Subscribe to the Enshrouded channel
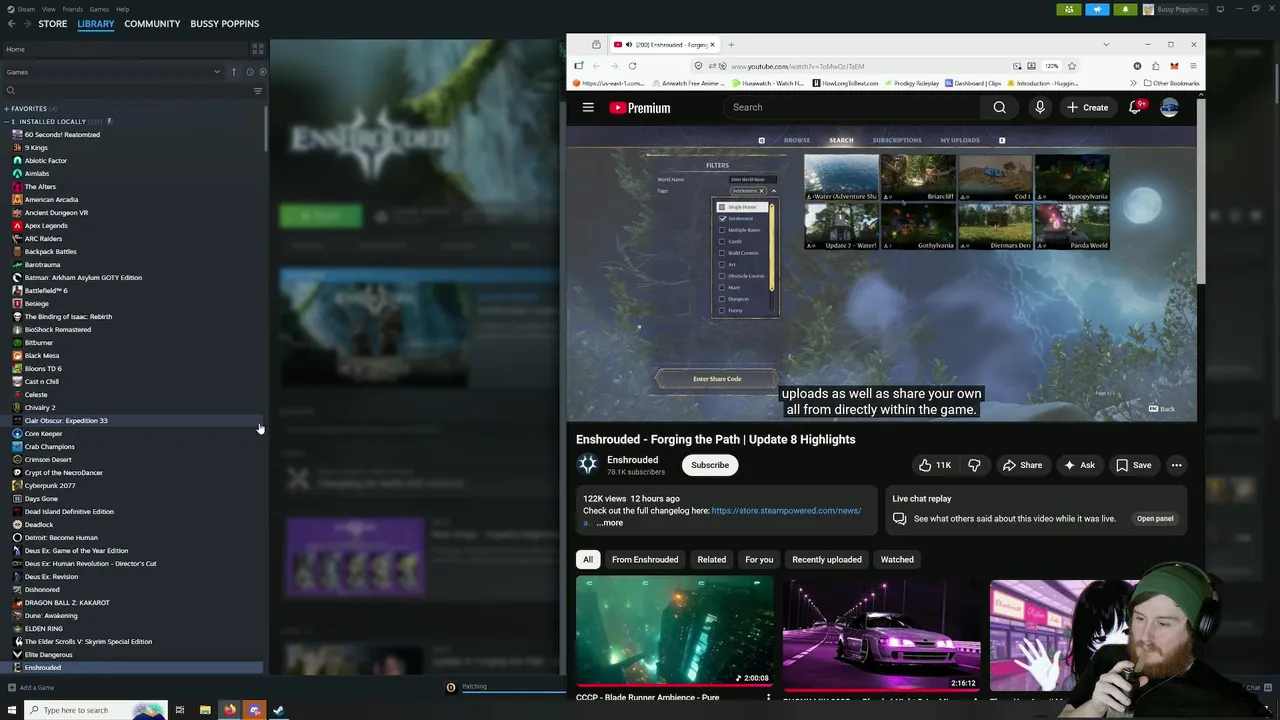This screenshot has height=720, width=1280. [x=710, y=465]
